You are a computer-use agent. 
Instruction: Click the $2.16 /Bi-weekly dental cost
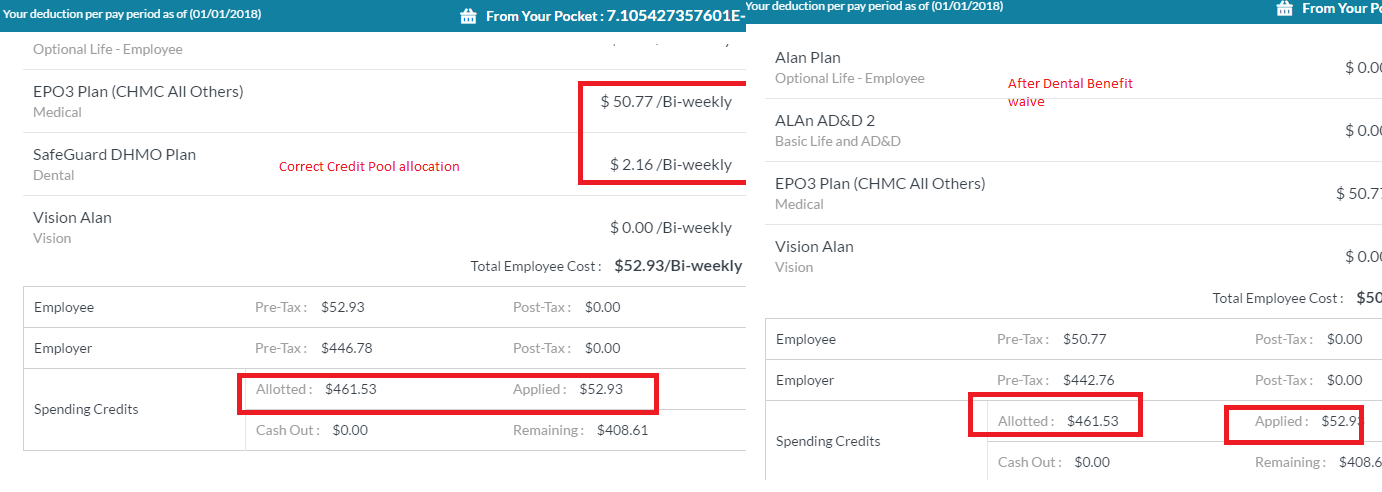point(671,164)
